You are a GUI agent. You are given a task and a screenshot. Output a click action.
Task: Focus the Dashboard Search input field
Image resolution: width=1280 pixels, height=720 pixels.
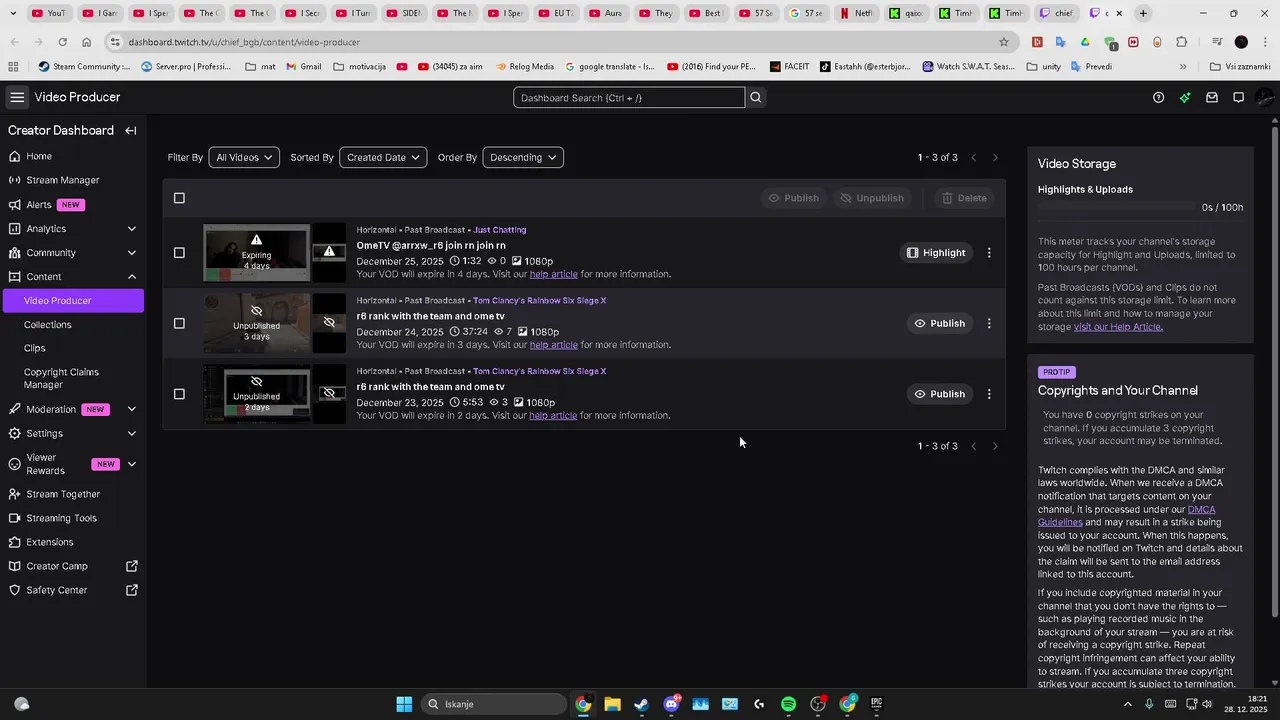(x=629, y=98)
